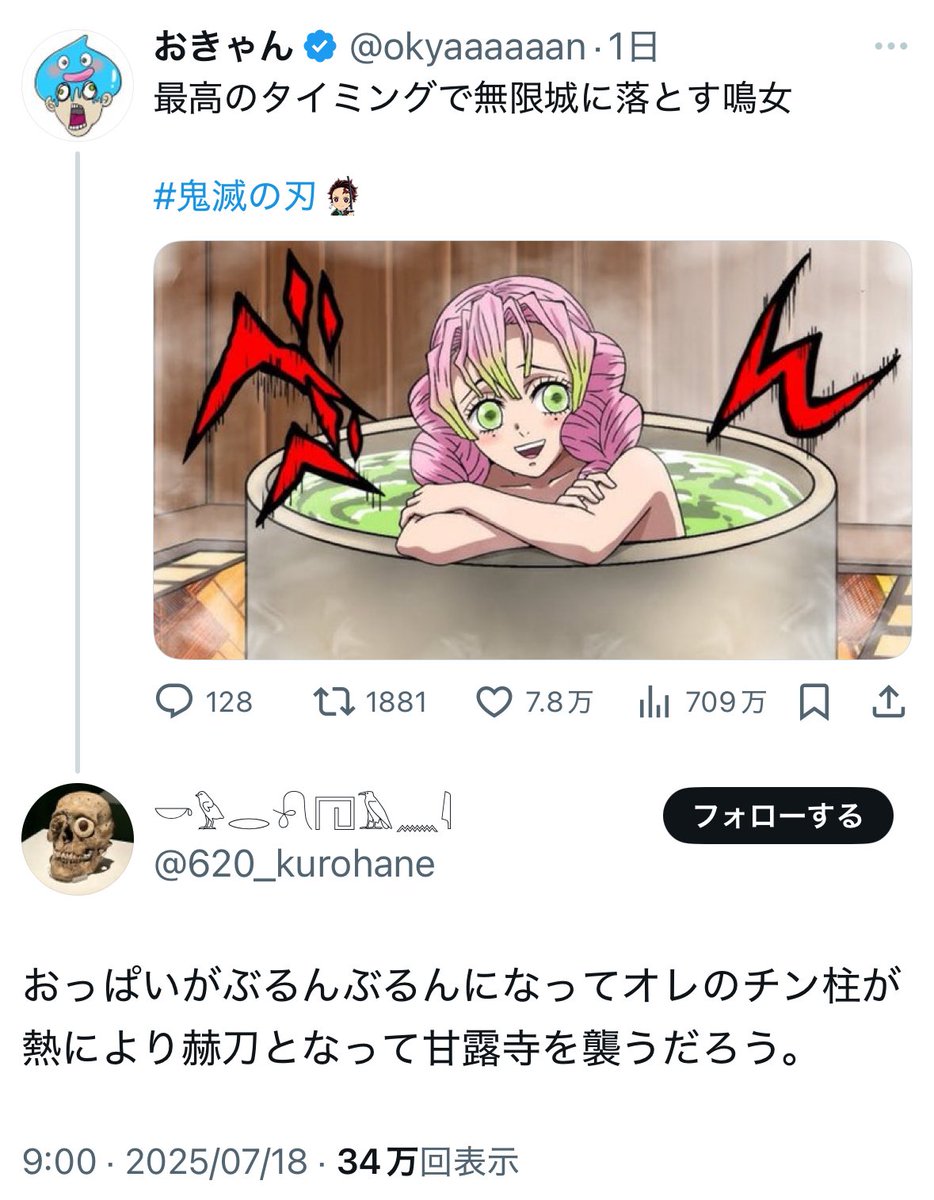Open the reply icon with 128 comments

[x=176, y=703]
